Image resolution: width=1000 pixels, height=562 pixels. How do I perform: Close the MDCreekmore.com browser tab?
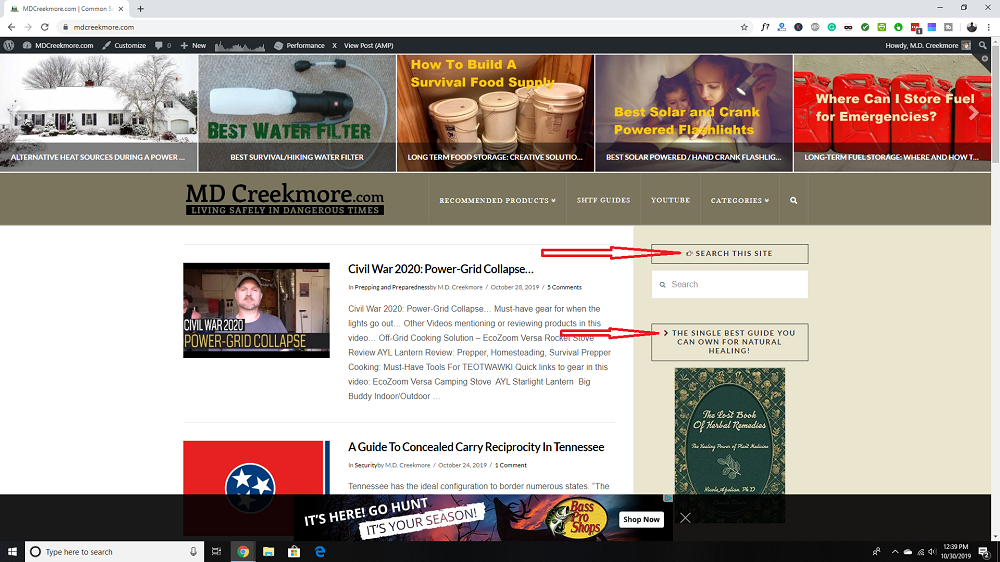click(121, 9)
